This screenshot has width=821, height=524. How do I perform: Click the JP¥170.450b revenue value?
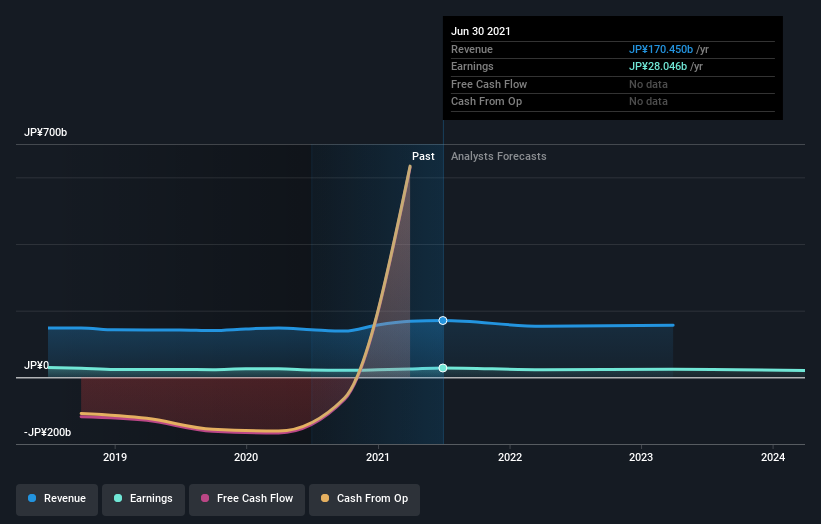point(661,49)
